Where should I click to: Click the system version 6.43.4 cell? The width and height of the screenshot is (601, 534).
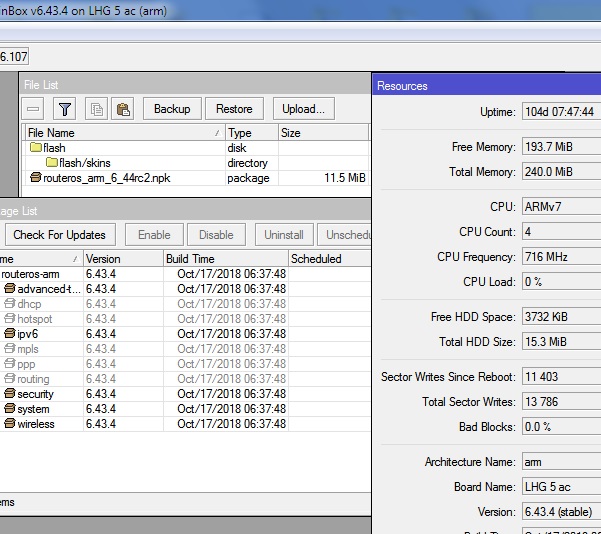click(123, 409)
